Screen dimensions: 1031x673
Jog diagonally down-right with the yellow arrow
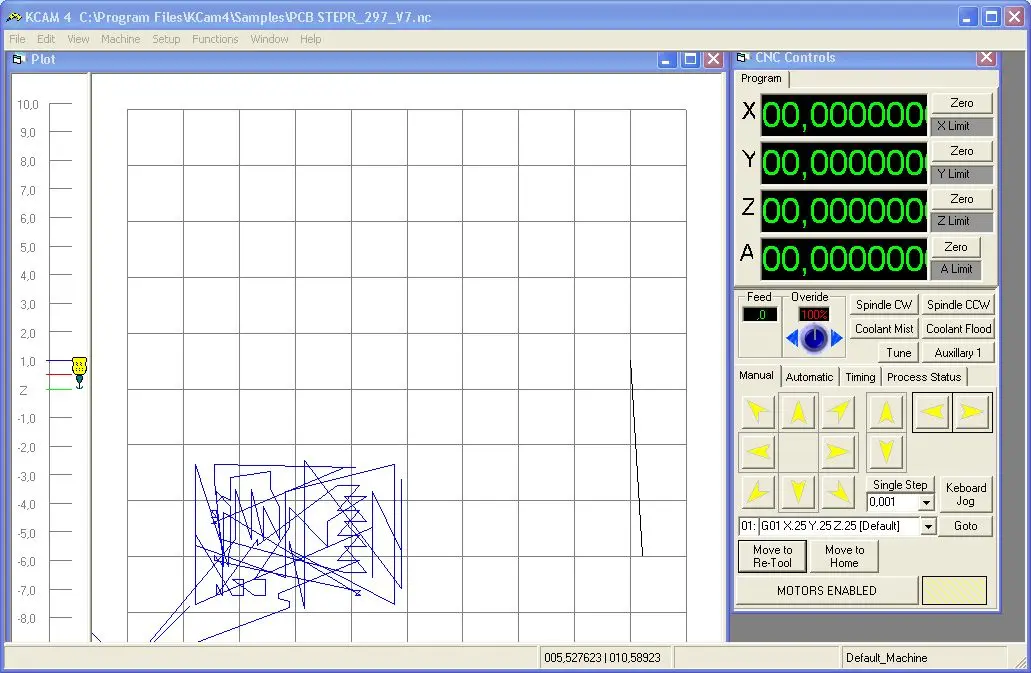pyautogui.click(x=838, y=492)
